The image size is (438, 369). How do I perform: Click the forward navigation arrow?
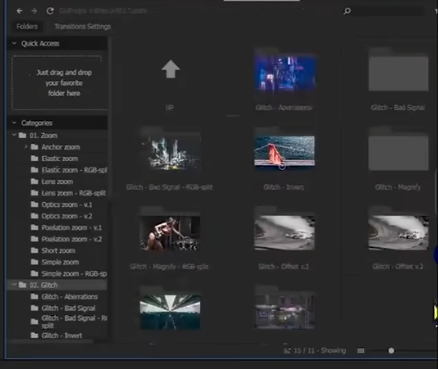(34, 11)
